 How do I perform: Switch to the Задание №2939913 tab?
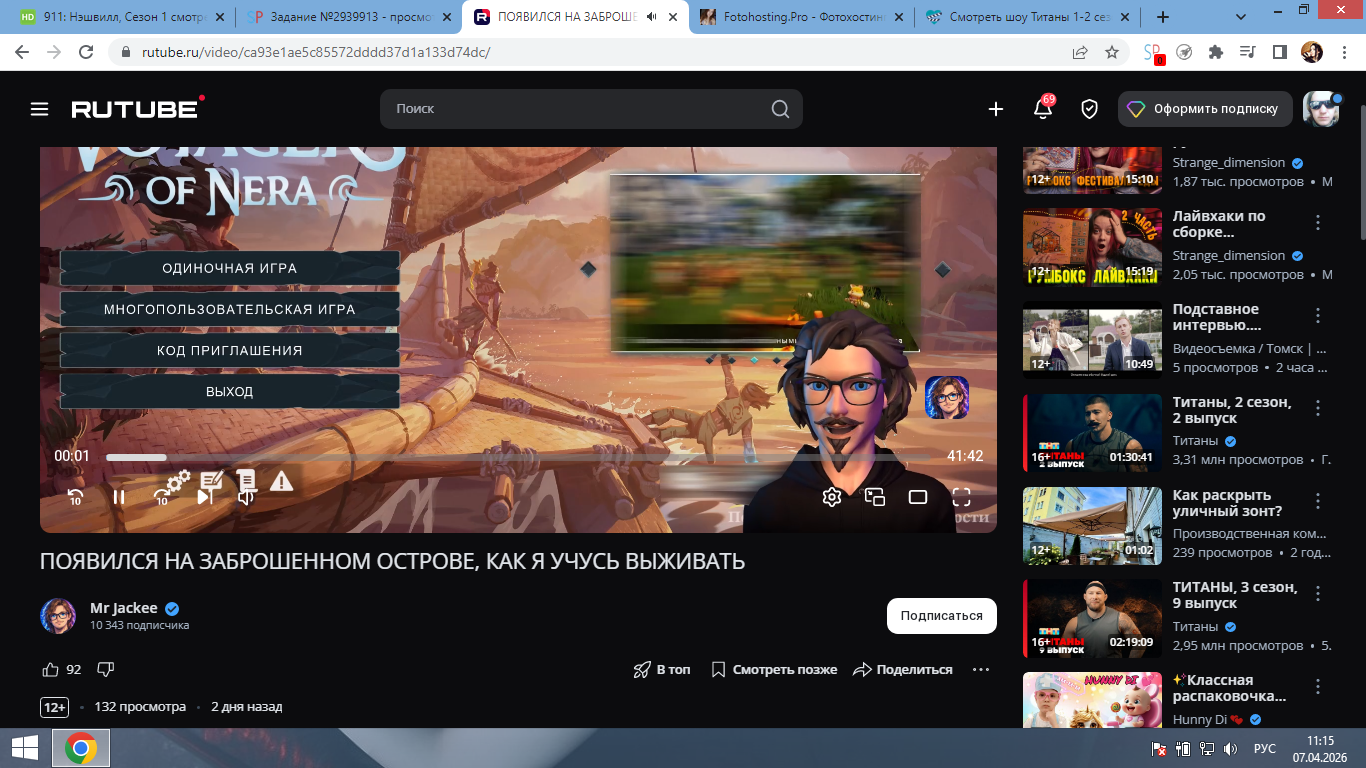348,17
